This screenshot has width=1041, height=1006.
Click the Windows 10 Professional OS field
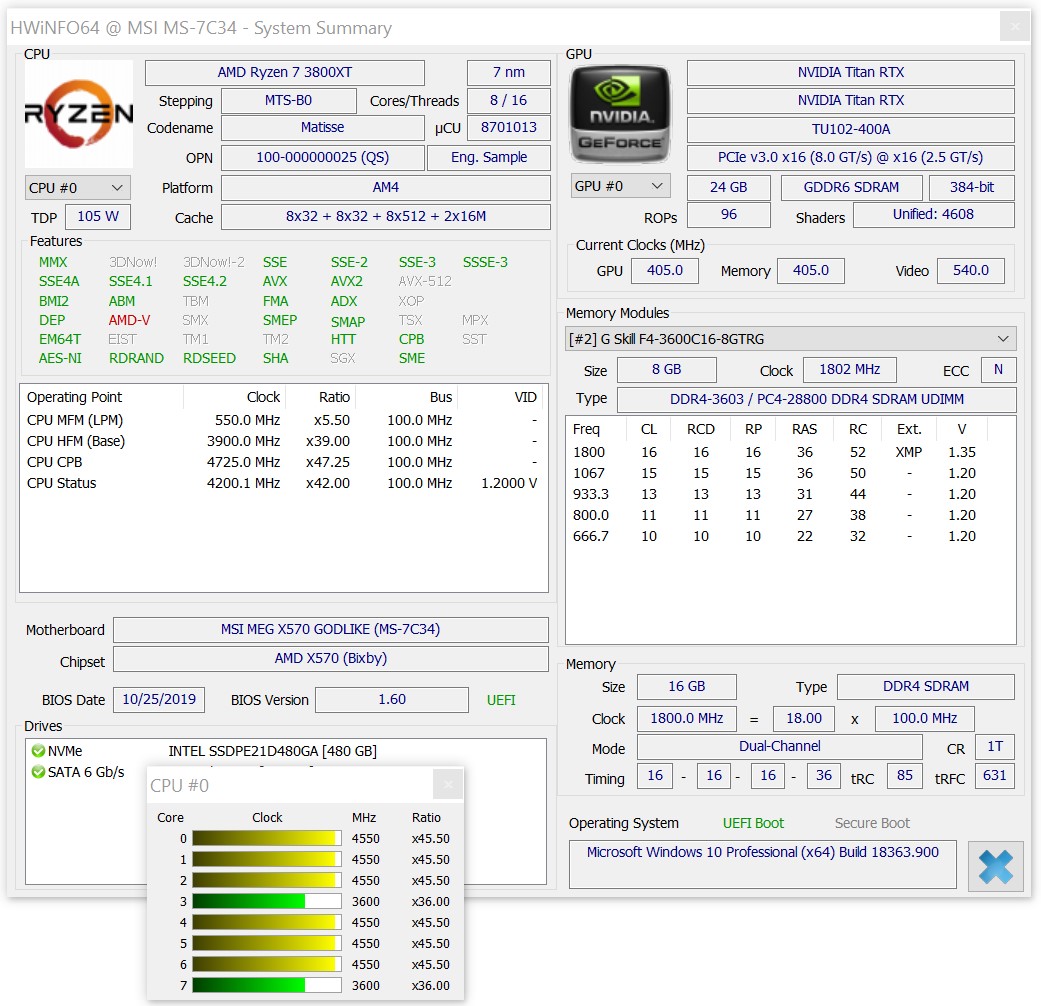click(x=762, y=865)
